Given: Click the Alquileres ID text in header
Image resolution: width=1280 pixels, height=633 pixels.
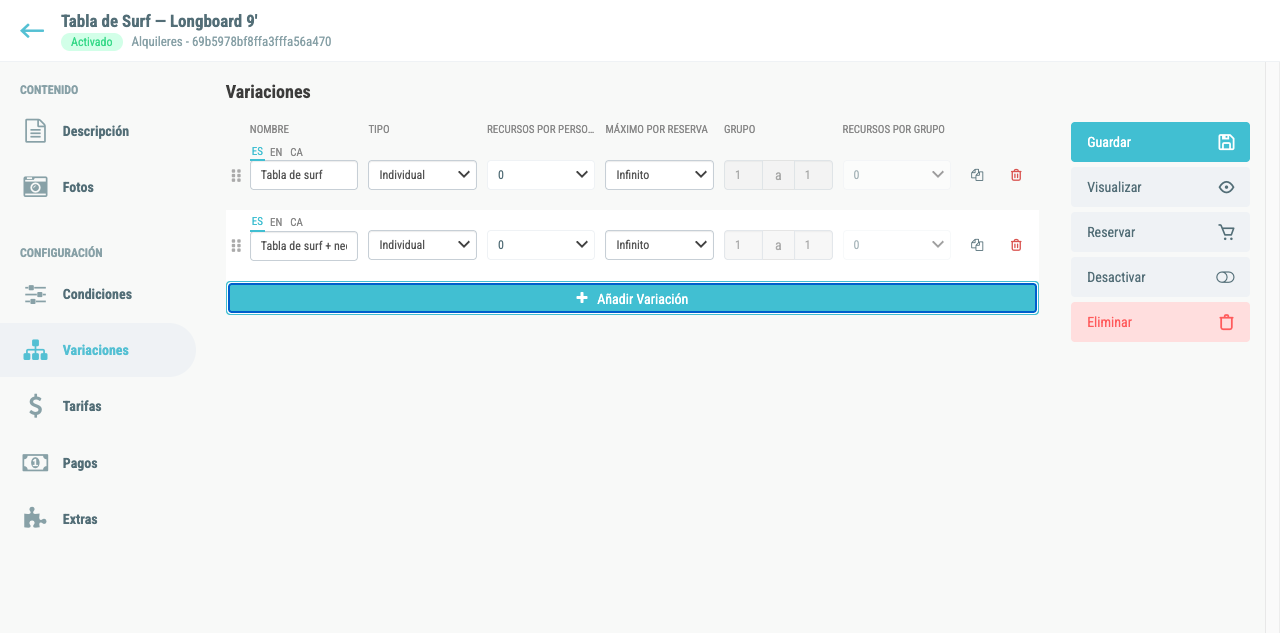Looking at the screenshot, I should pyautogui.click(x=232, y=42).
